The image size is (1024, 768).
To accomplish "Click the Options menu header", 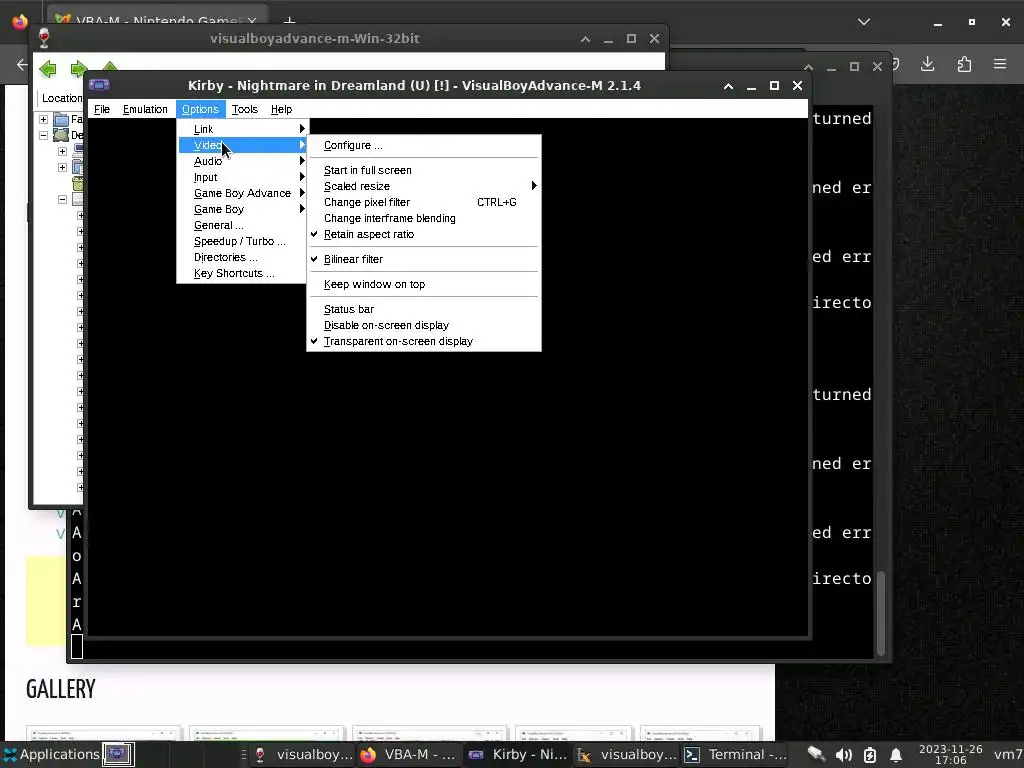I will pos(200,109).
